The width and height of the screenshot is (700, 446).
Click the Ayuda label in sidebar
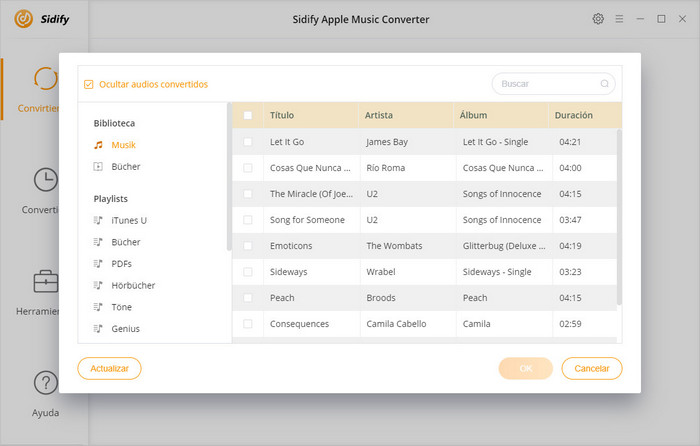45,413
